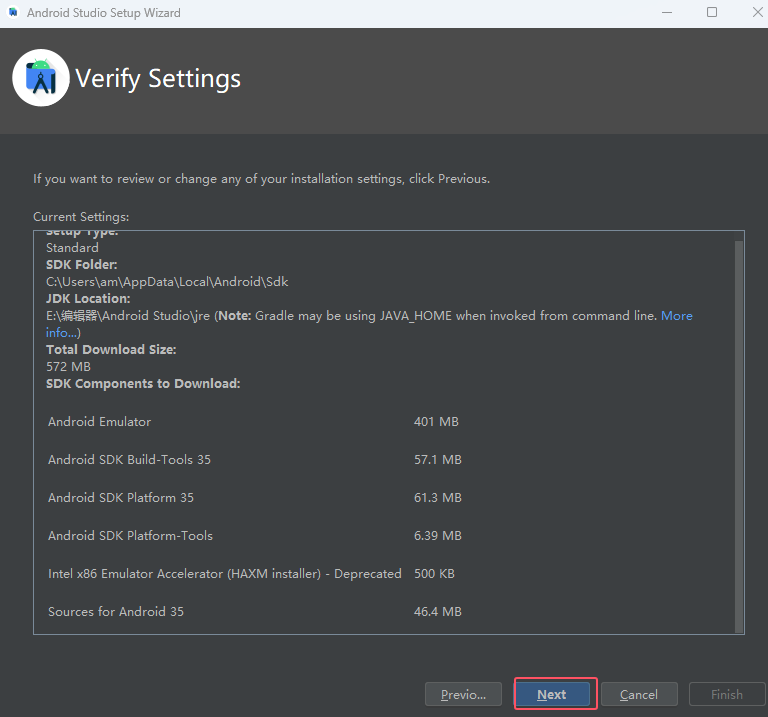This screenshot has width=768, height=717.
Task: Click the Next button
Action: coord(552,694)
